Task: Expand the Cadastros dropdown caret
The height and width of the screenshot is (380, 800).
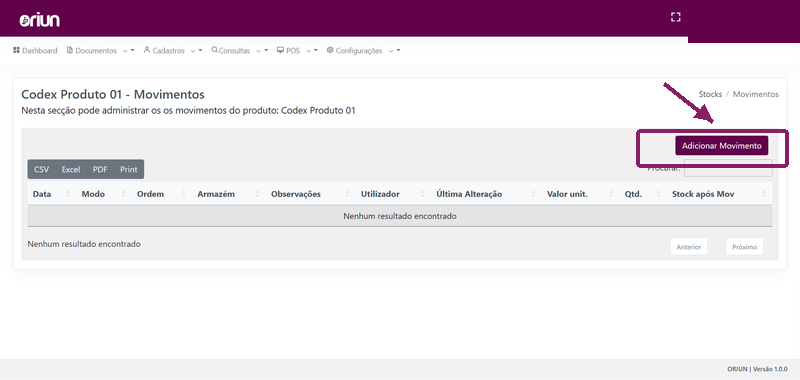Action: [x=200, y=50]
